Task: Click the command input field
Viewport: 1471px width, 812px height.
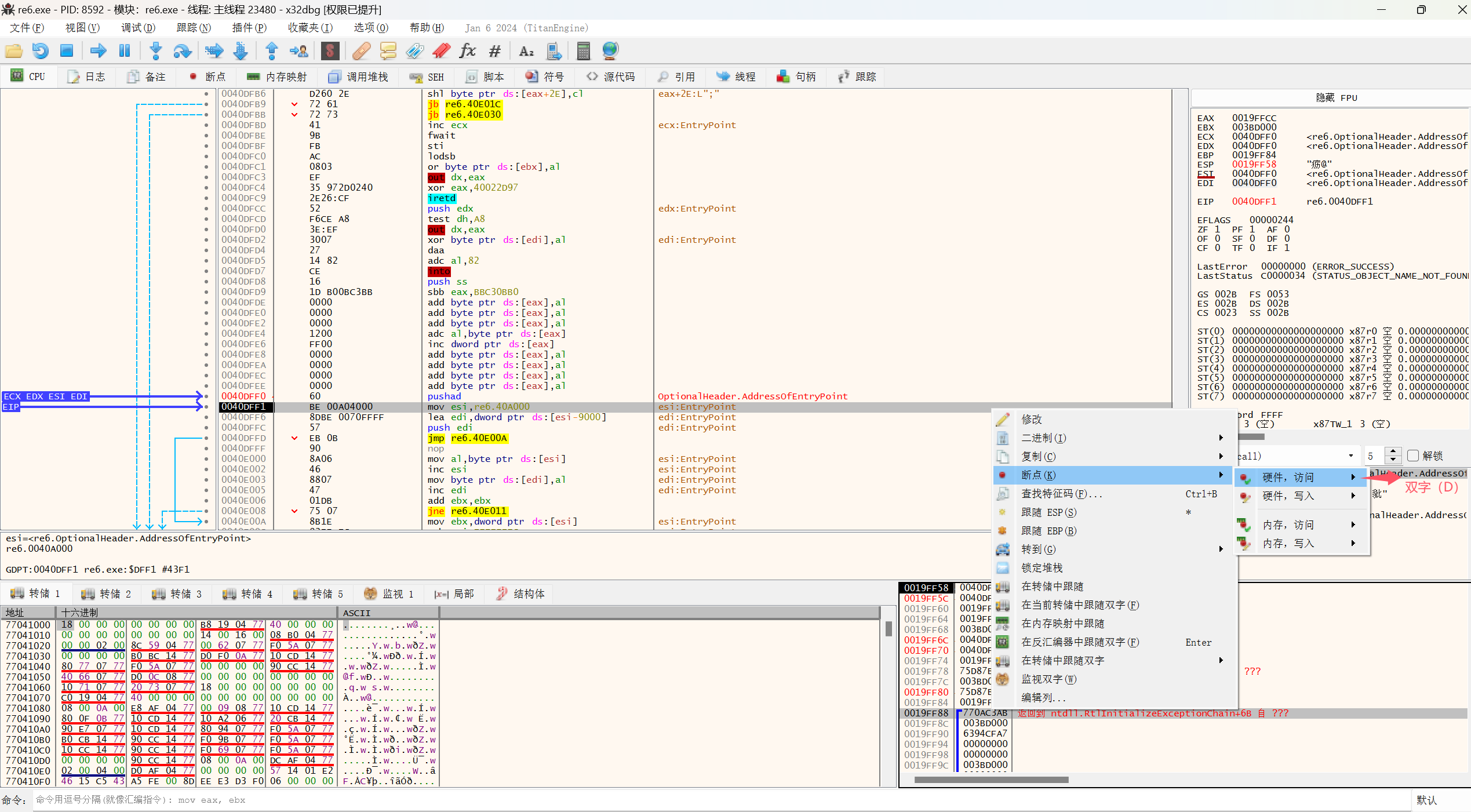Action: point(719,800)
